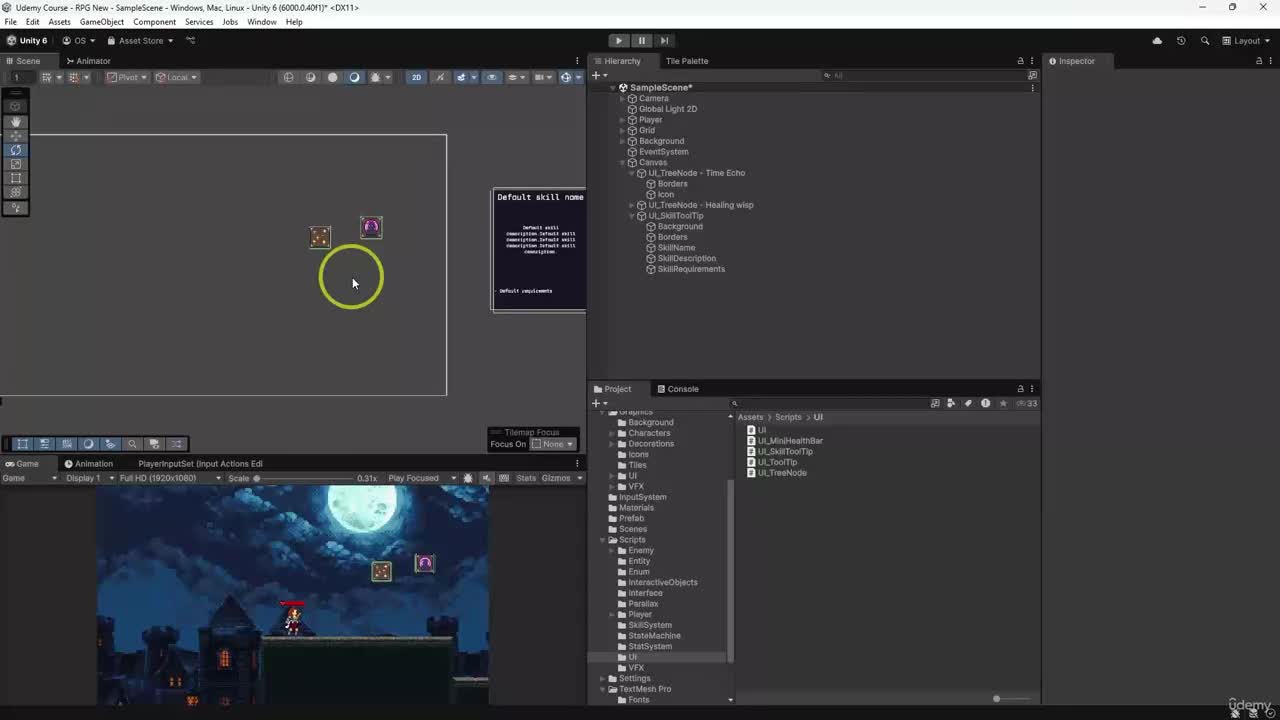Select the Rotate tool

coord(15,150)
